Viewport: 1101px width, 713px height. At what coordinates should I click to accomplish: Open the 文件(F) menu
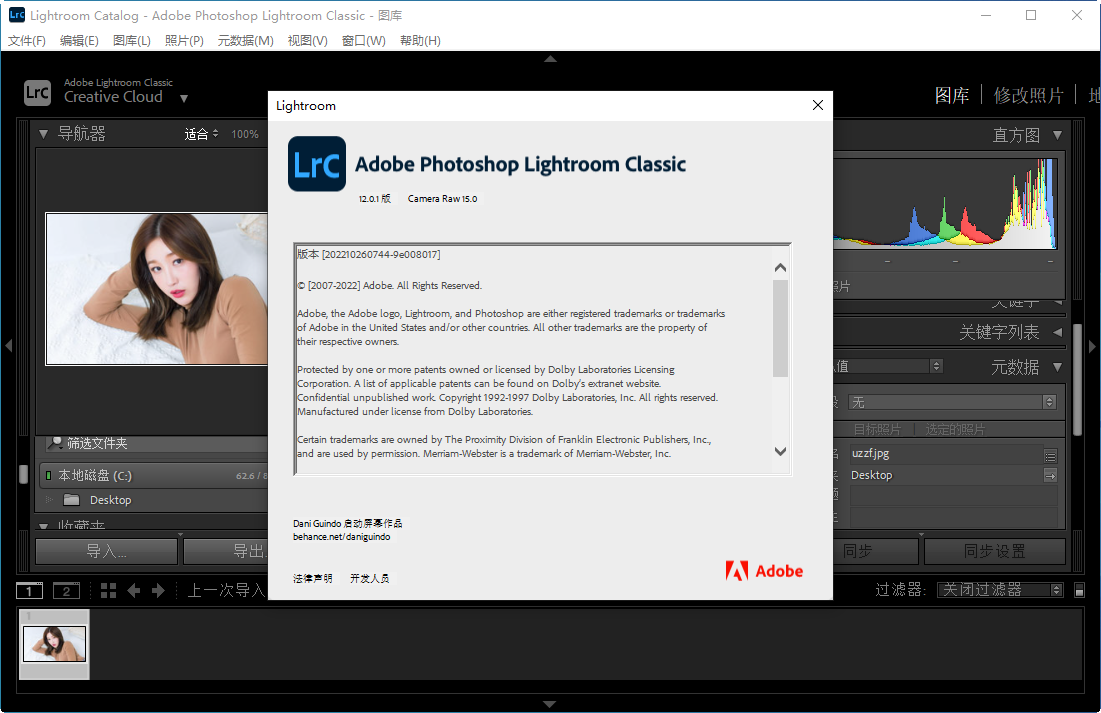(27, 41)
